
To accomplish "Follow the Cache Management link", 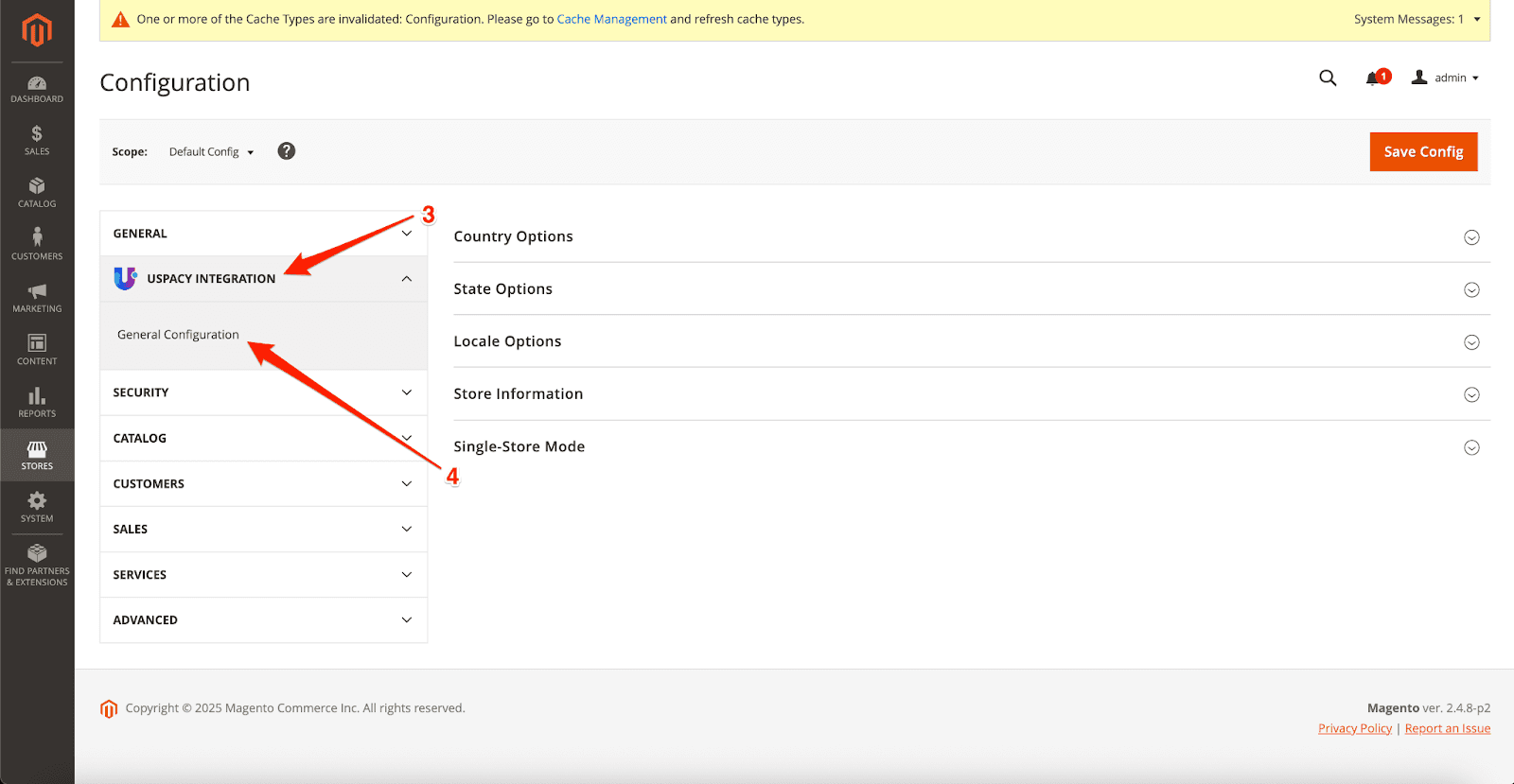I will coord(611,19).
